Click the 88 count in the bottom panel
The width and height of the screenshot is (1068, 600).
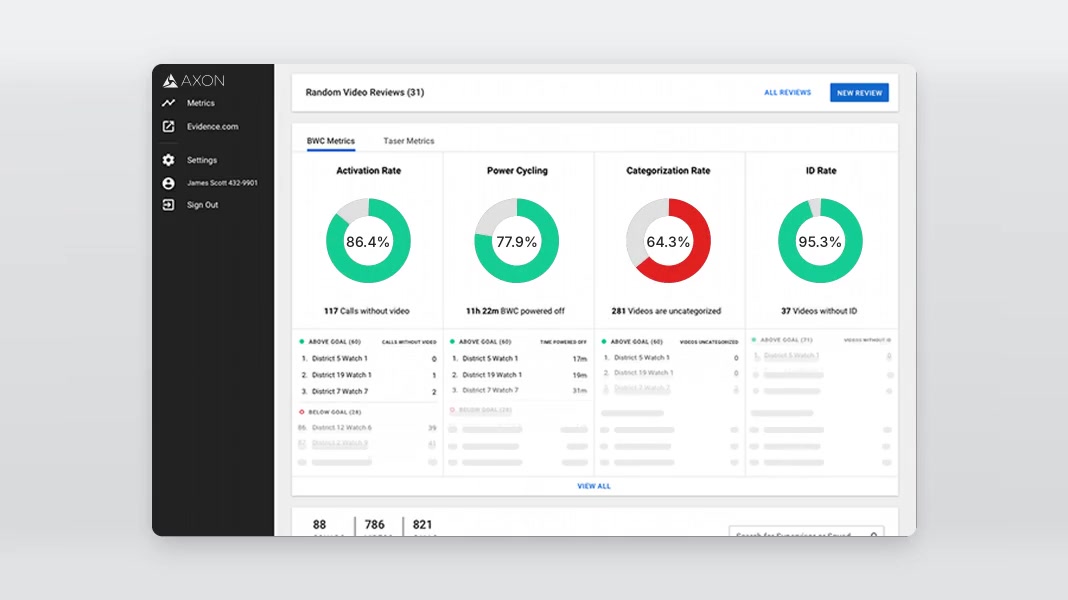pyautogui.click(x=319, y=524)
